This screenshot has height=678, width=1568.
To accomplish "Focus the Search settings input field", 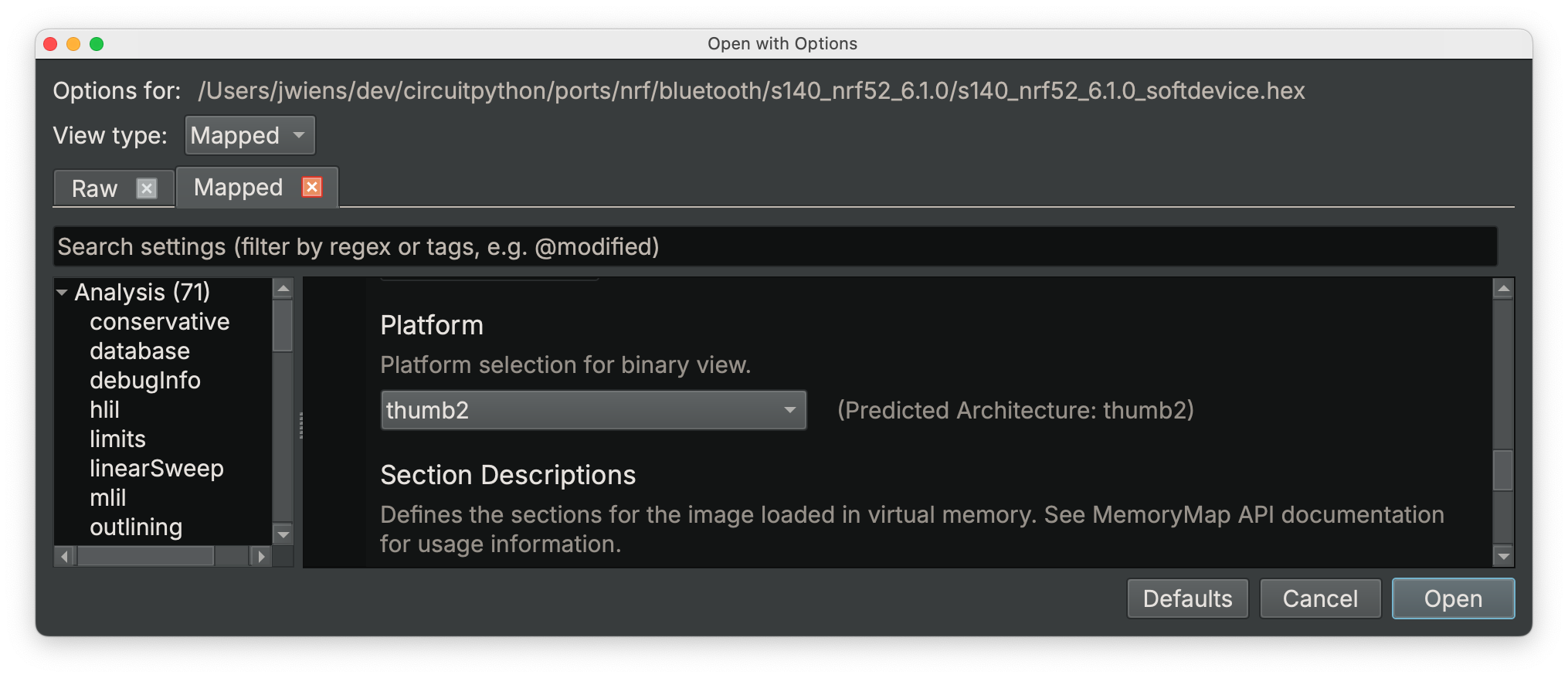I will pos(776,247).
